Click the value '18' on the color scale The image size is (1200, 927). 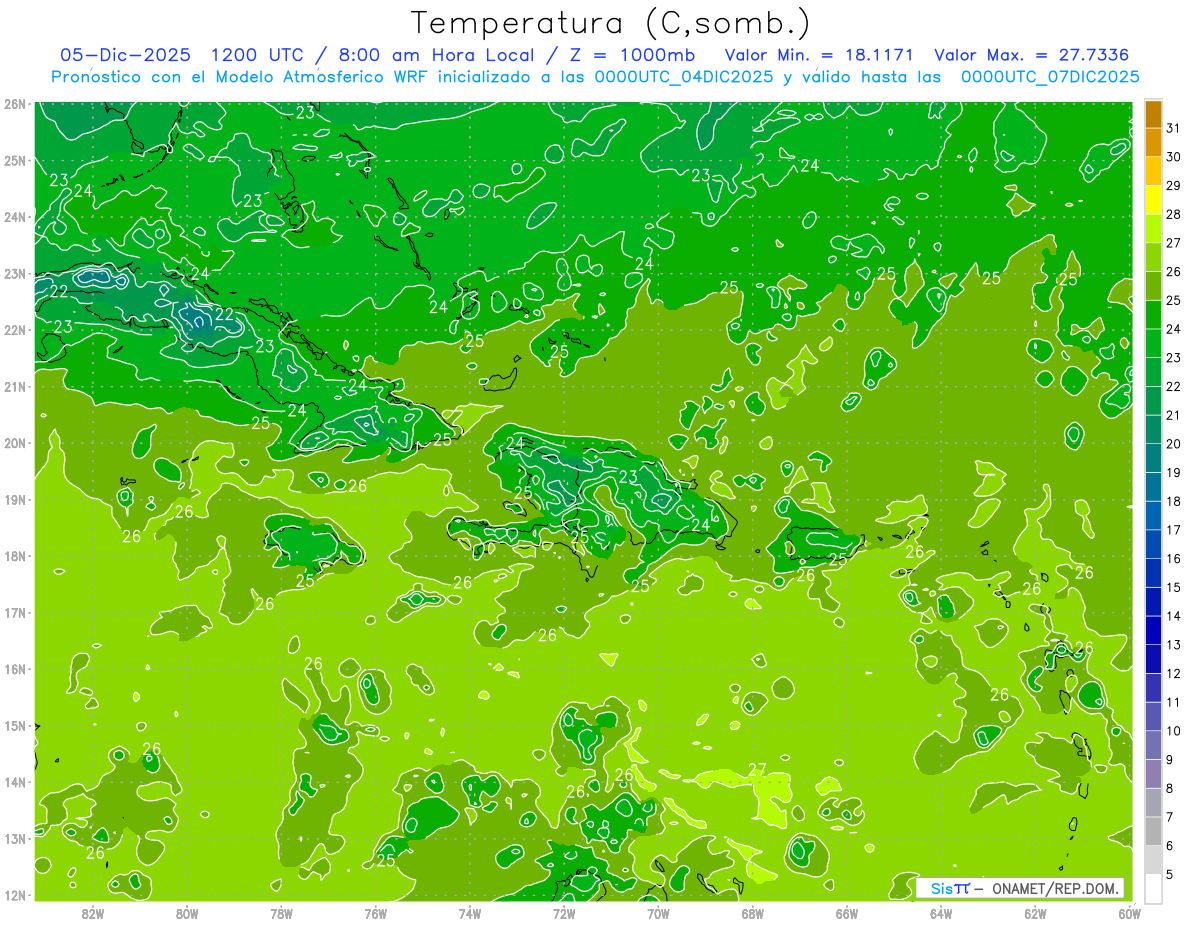click(1174, 501)
